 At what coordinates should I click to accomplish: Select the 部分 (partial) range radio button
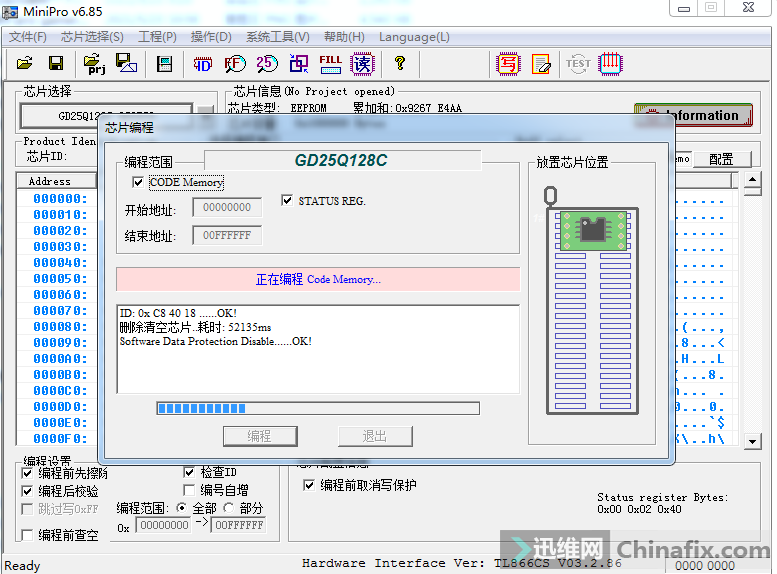[x=228, y=508]
